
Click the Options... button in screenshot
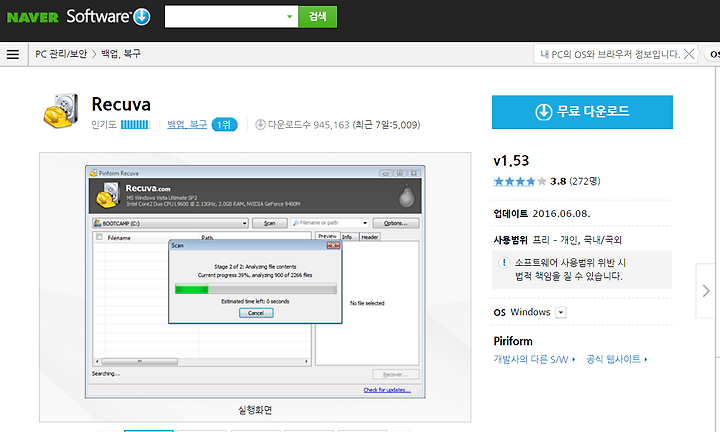pyautogui.click(x=396, y=223)
